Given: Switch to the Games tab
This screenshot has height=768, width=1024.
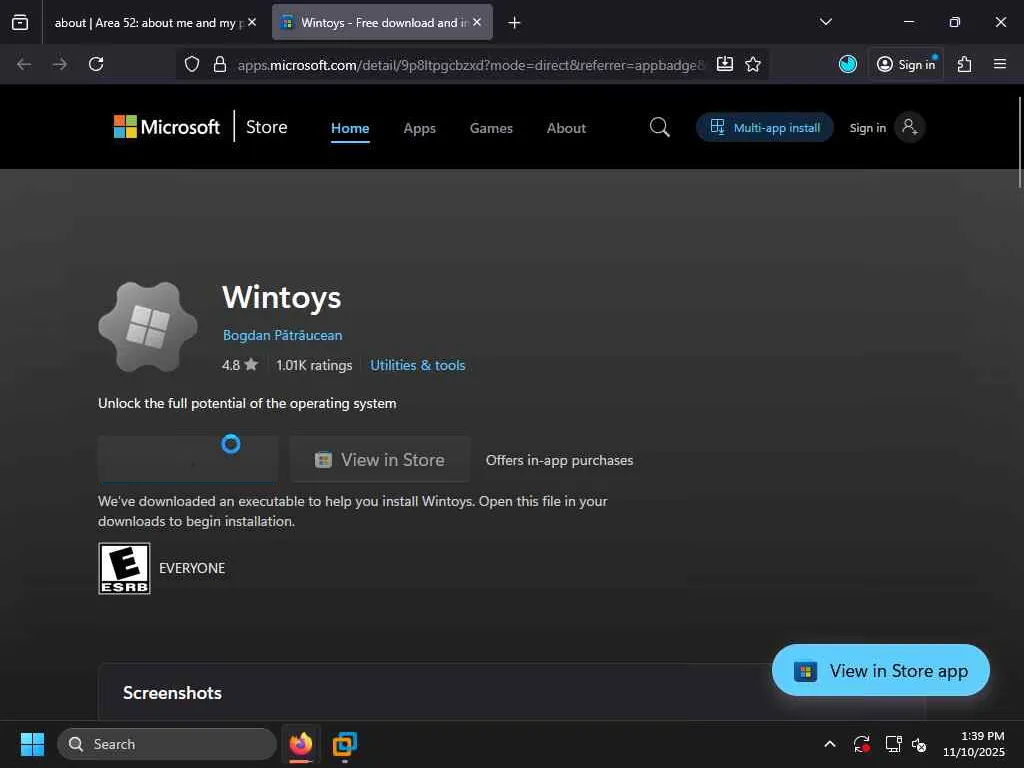Looking at the screenshot, I should [491, 128].
